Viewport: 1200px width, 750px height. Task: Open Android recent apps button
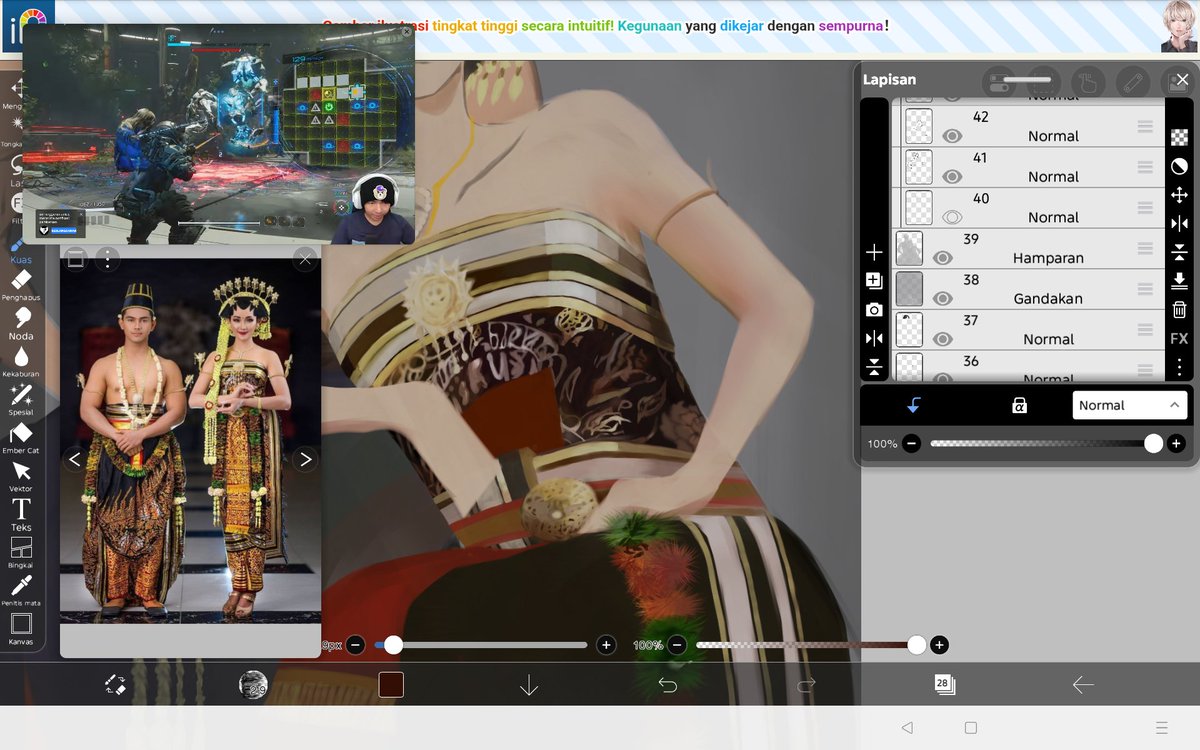[1161, 728]
